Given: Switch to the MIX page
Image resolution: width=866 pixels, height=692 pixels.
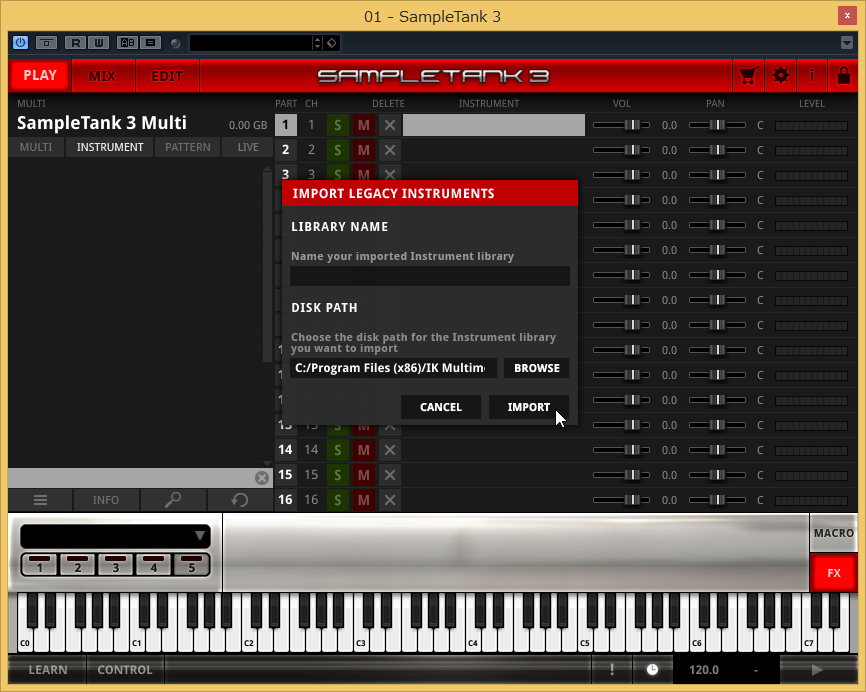Looking at the screenshot, I should pos(102,76).
